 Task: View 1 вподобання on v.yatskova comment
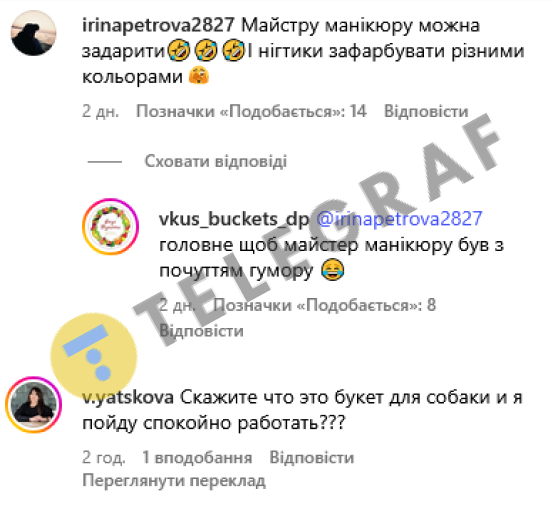click(197, 458)
